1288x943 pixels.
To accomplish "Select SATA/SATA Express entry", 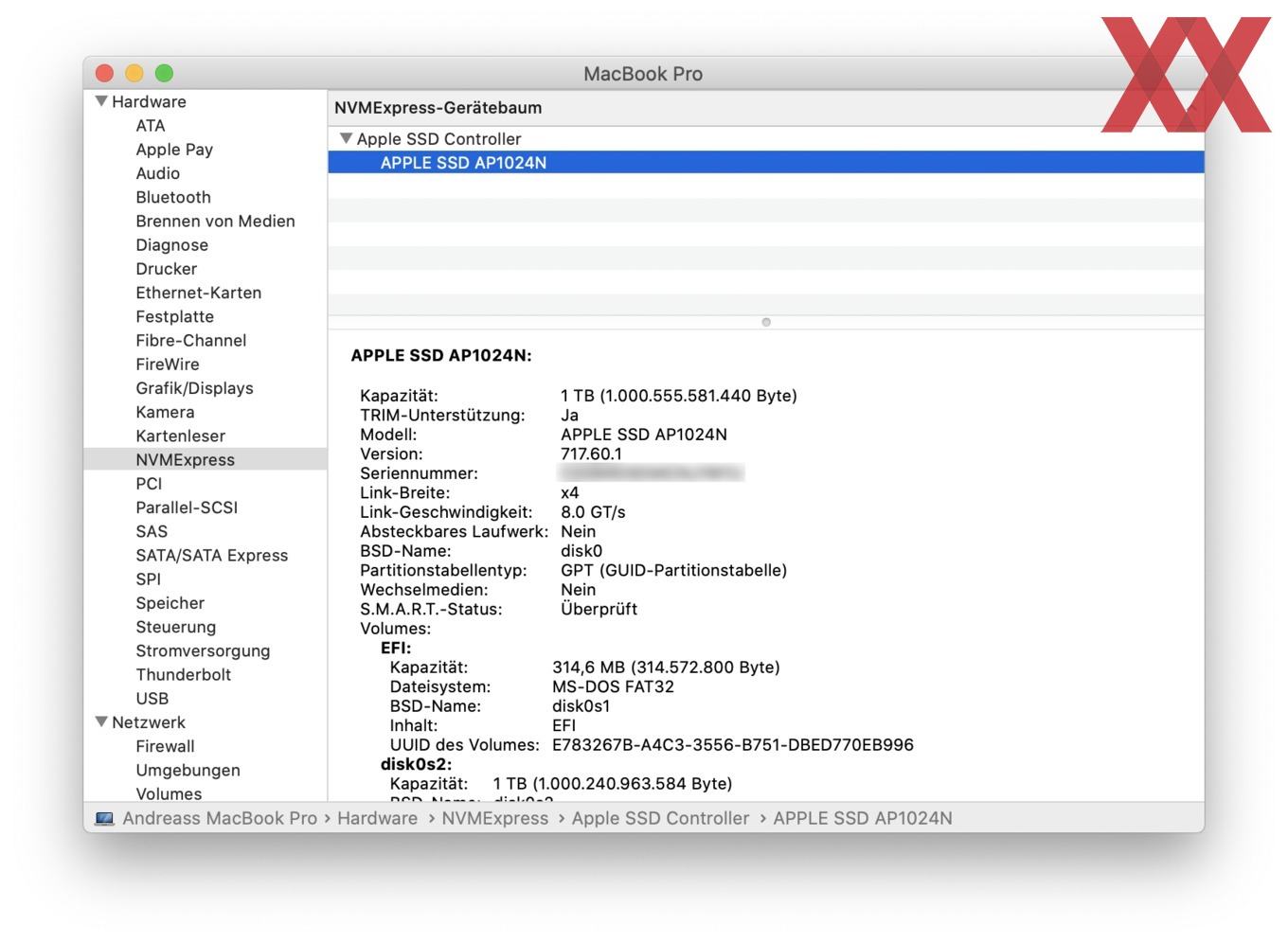I will click(212, 555).
